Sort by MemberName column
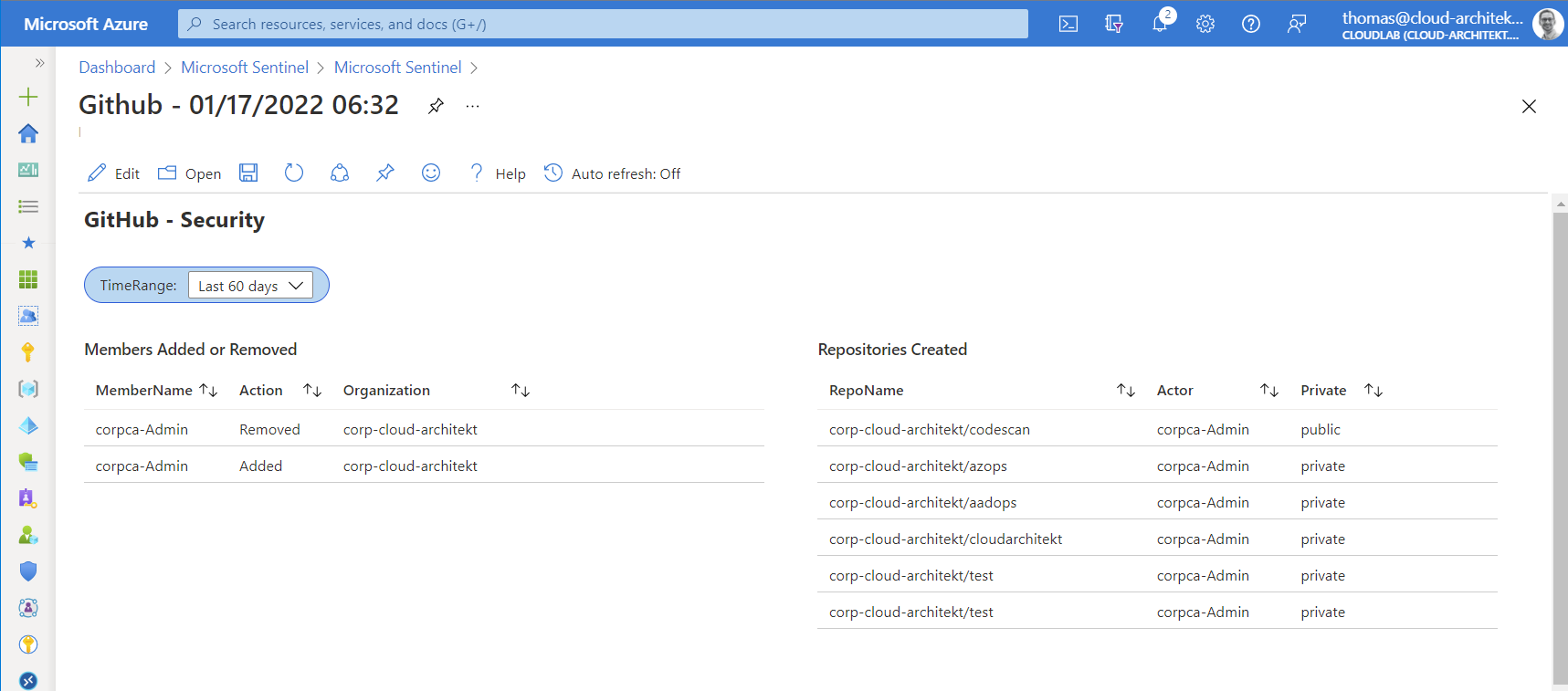Viewport: 1568px width, 691px height. (208, 391)
